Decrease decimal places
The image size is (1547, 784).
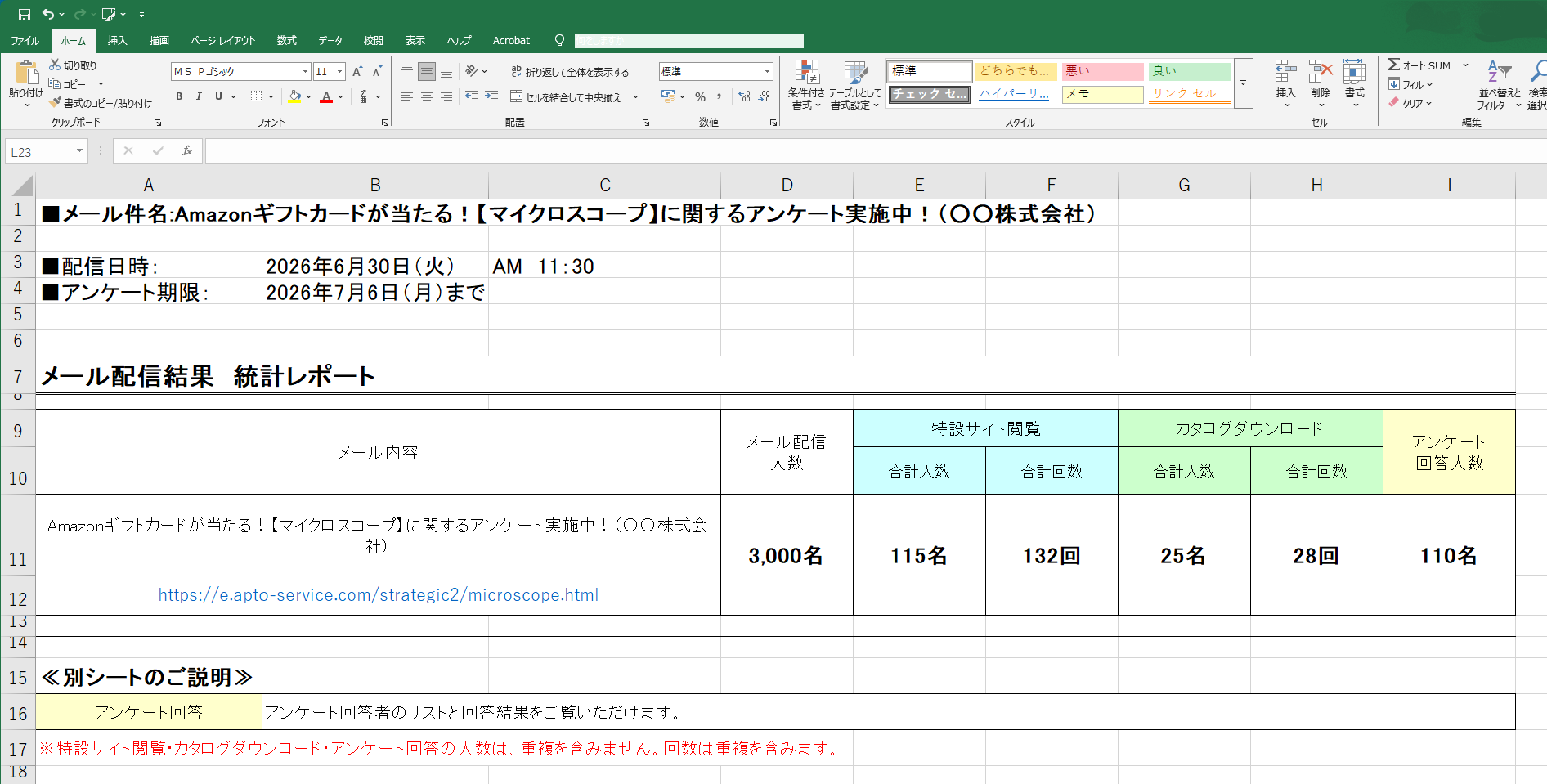(765, 96)
